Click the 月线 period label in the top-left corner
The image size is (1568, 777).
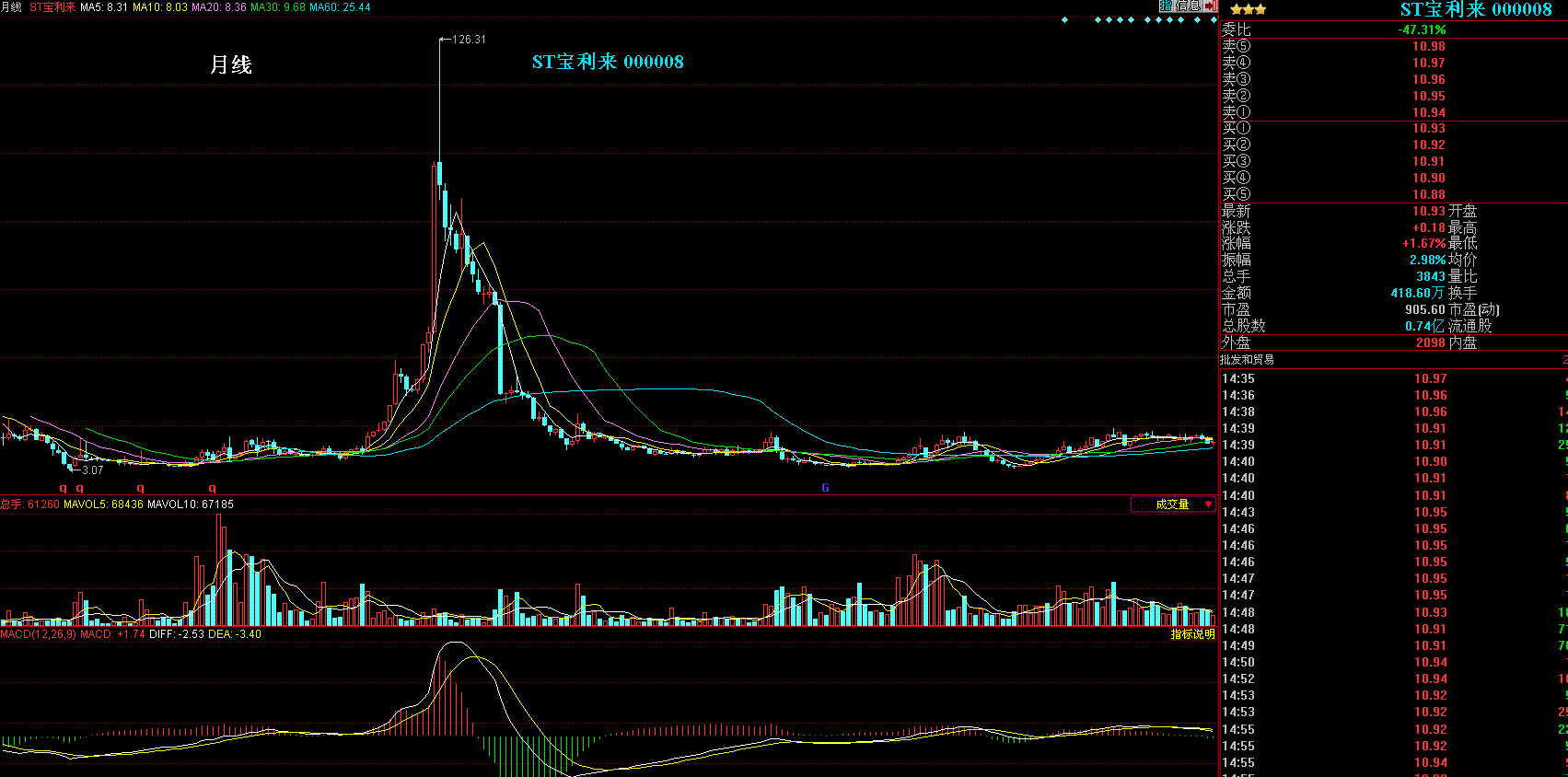click(11, 6)
